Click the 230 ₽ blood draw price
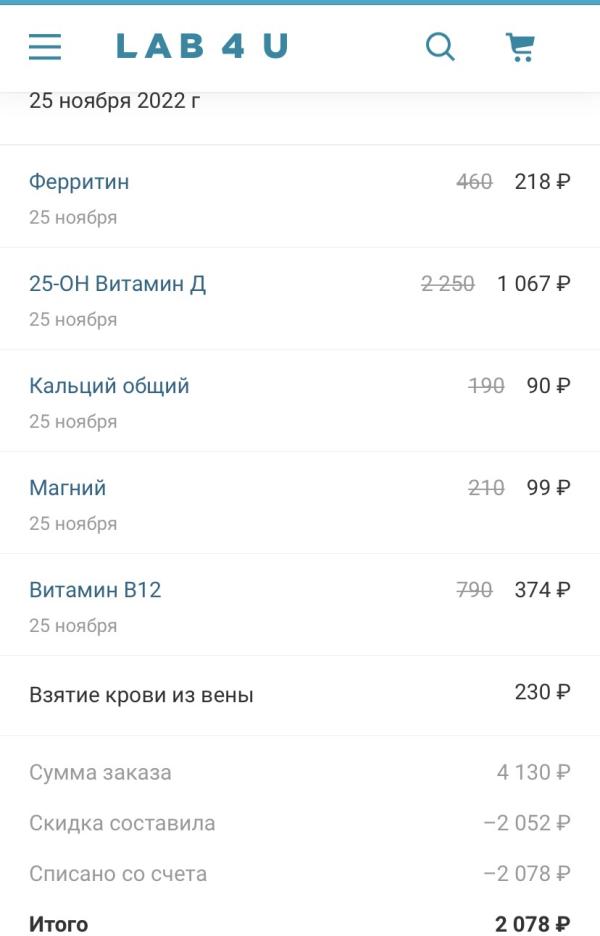Screen dimensions: 600x936 click(542, 692)
